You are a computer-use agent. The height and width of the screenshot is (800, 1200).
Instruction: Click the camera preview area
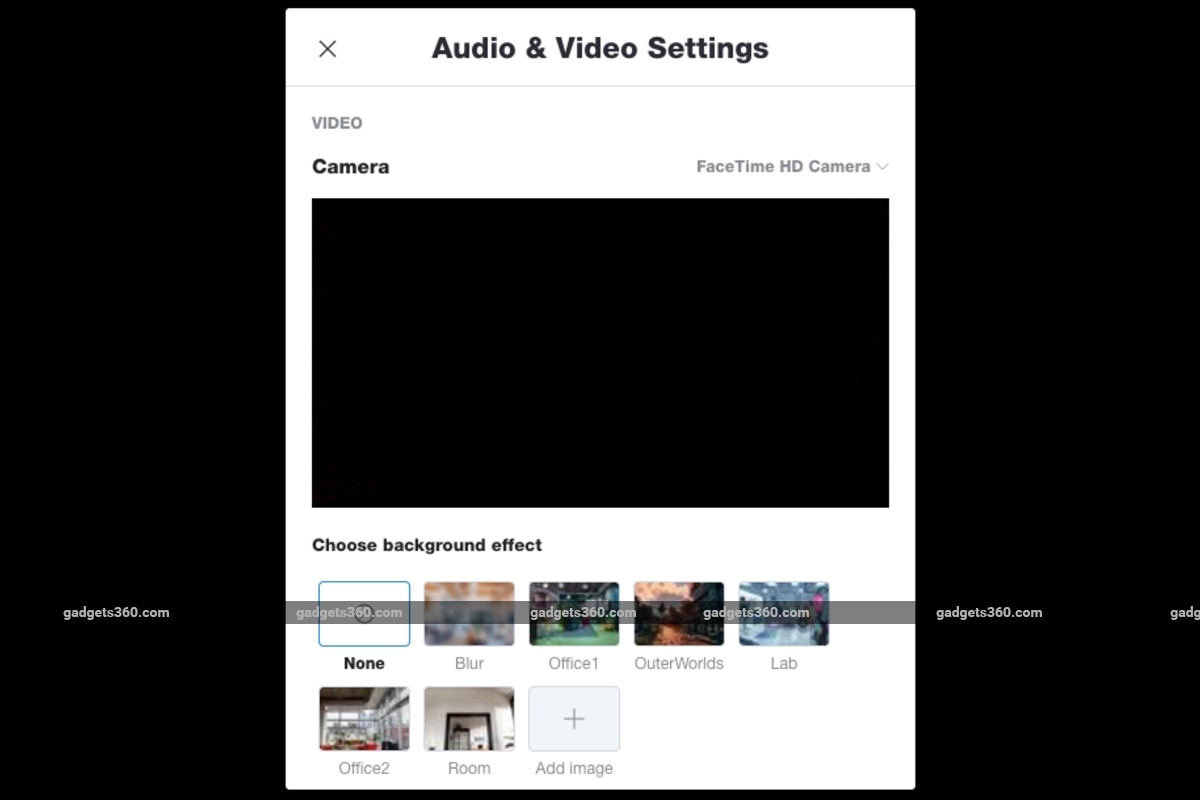[600, 353]
